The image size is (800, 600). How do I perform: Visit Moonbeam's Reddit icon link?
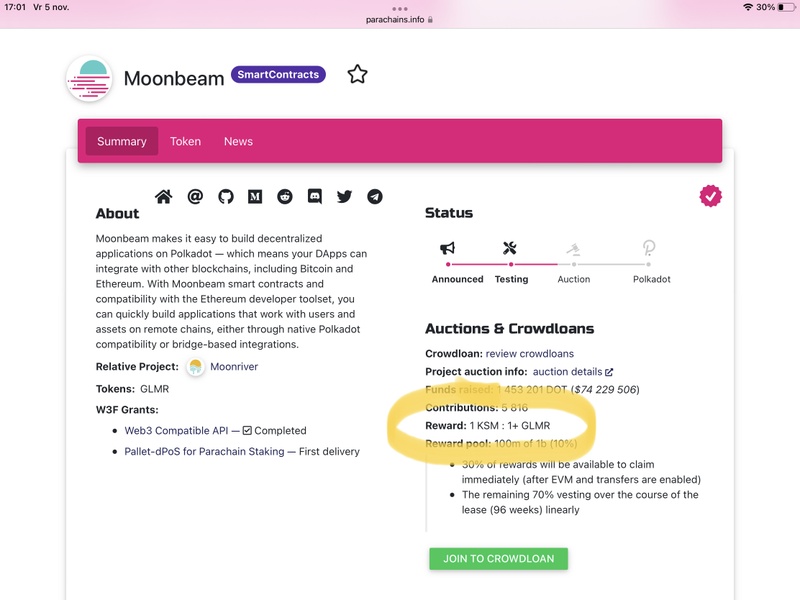pyautogui.click(x=285, y=197)
